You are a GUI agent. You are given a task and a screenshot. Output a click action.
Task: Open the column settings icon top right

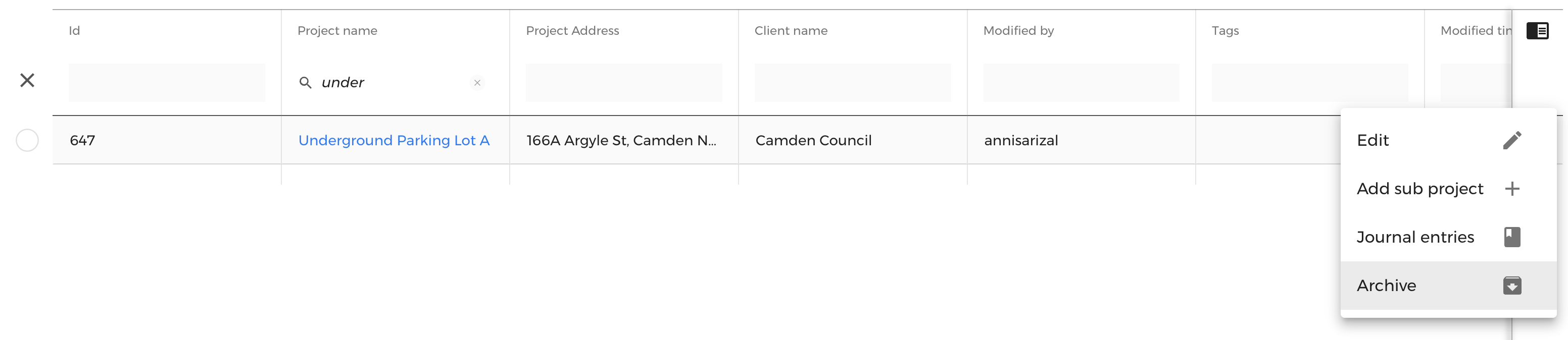[x=1538, y=30]
